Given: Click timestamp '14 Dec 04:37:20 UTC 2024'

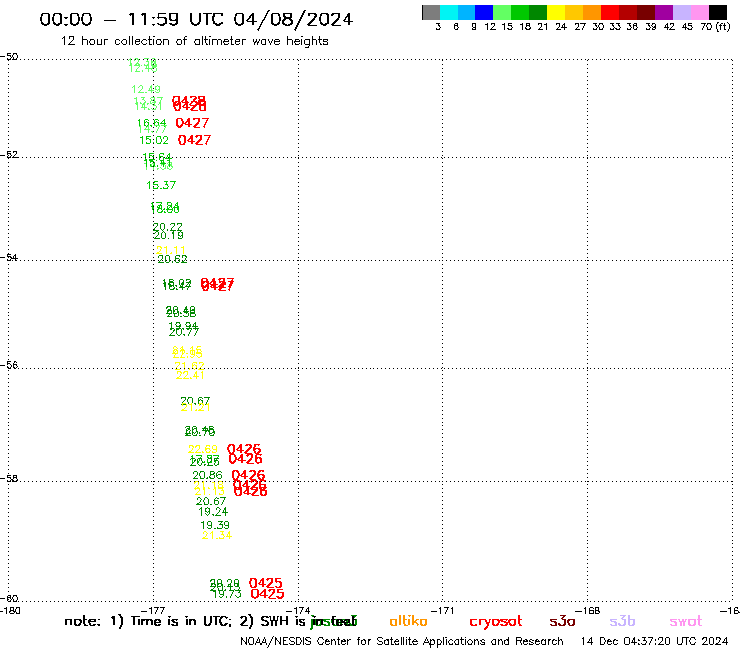Looking at the screenshot, I should (654, 641).
